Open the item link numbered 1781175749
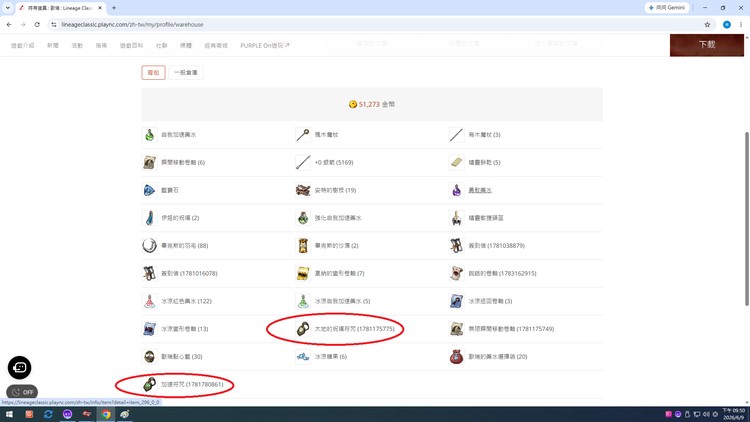 pos(511,329)
